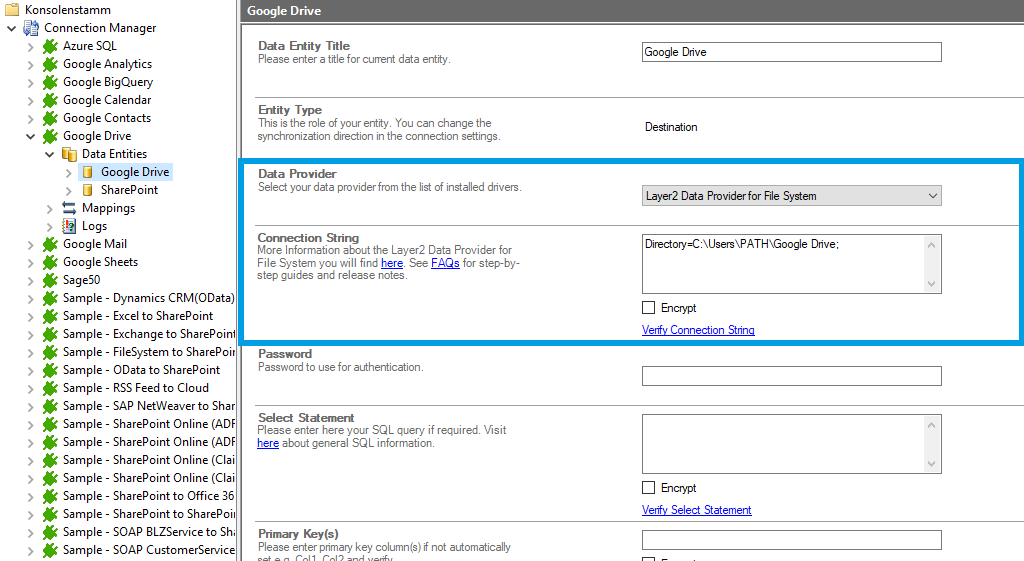Expand the SharePoint data entity node

click(x=69, y=191)
